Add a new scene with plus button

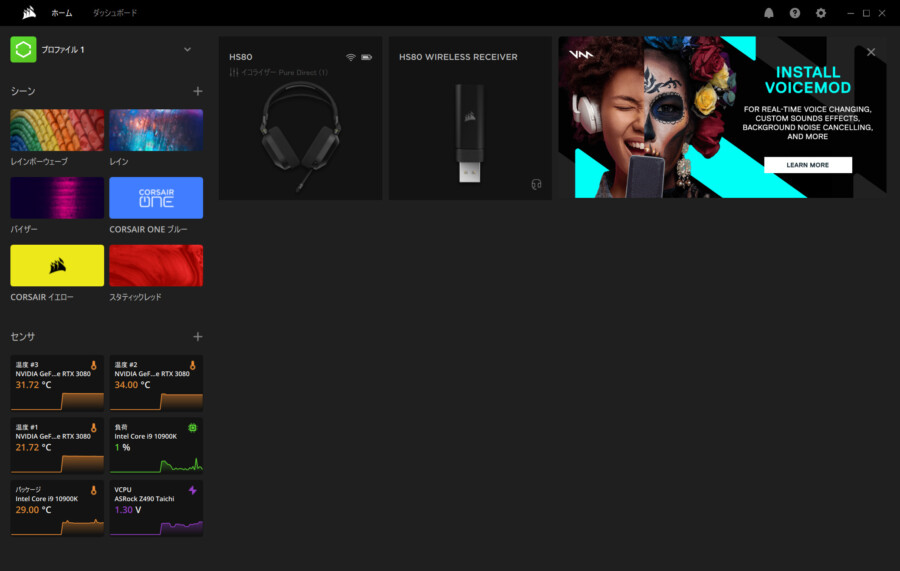[197, 91]
